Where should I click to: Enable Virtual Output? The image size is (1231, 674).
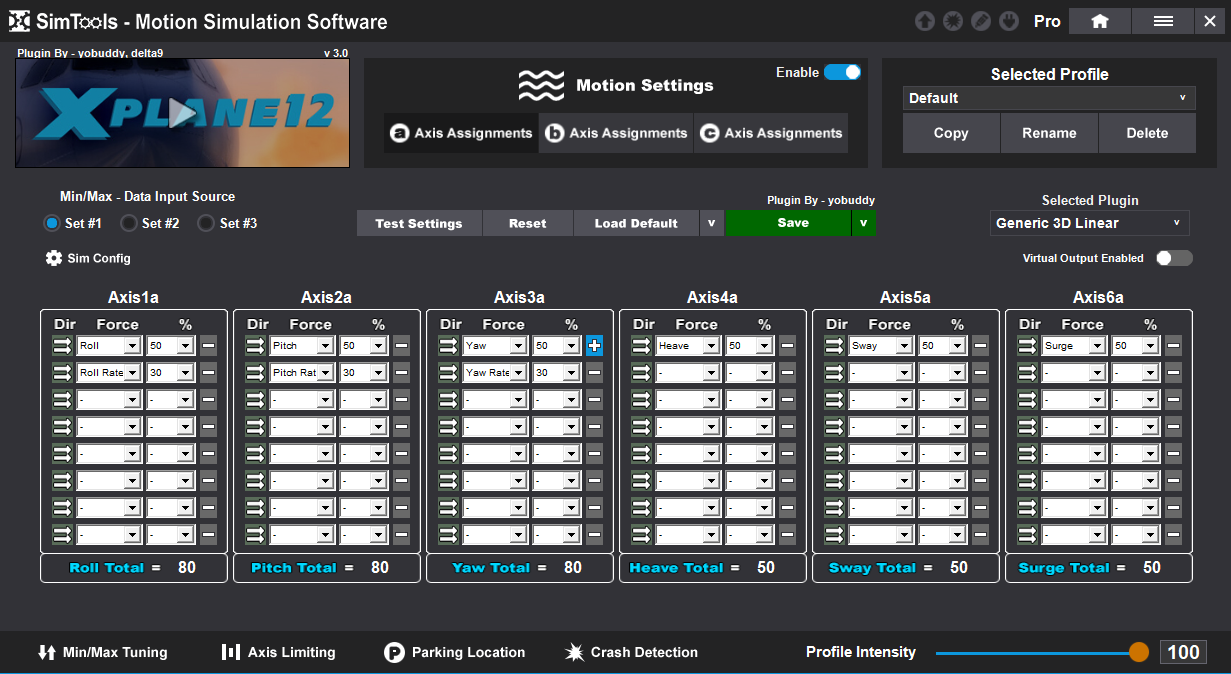1174,257
